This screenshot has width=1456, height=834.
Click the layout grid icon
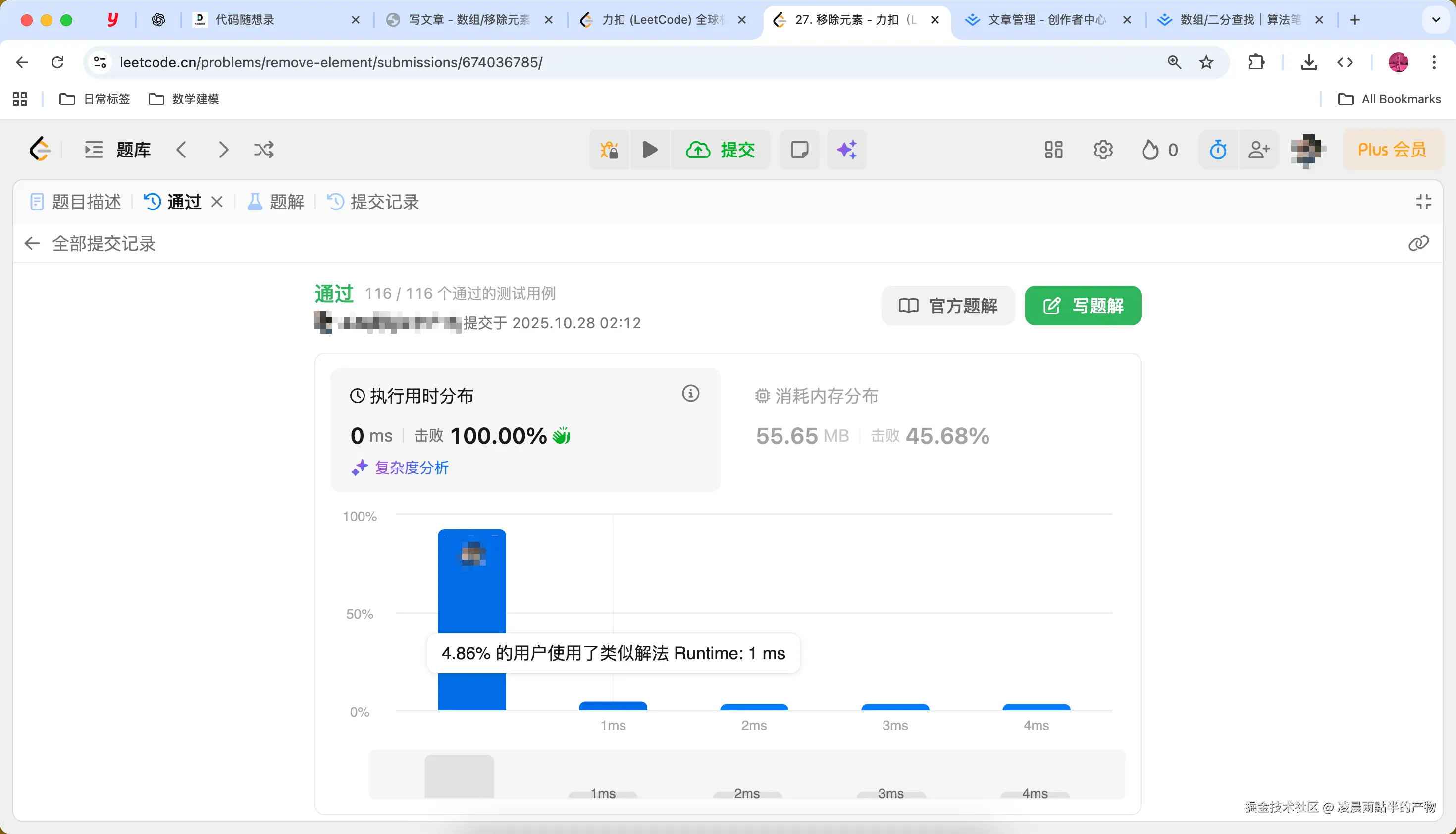1053,150
